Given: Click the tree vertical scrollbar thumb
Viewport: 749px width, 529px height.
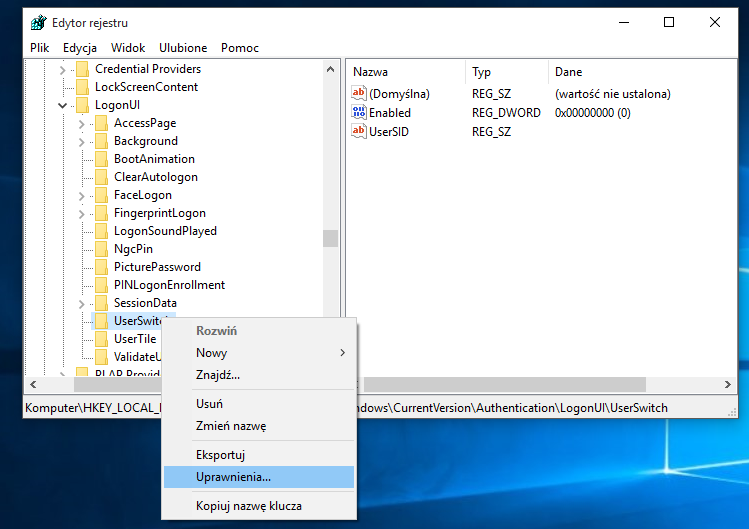Looking at the screenshot, I should tap(330, 238).
